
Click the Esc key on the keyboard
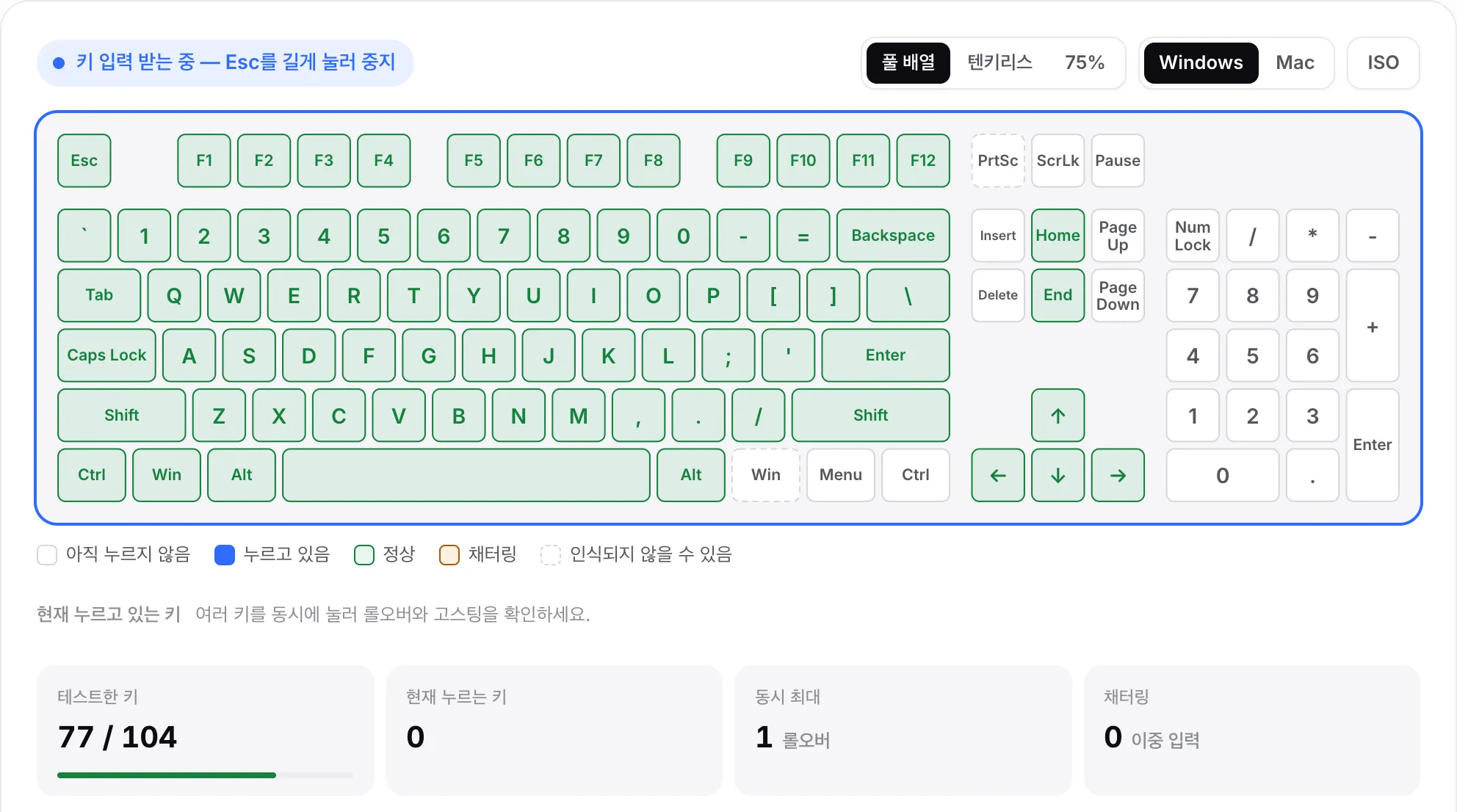(84, 160)
